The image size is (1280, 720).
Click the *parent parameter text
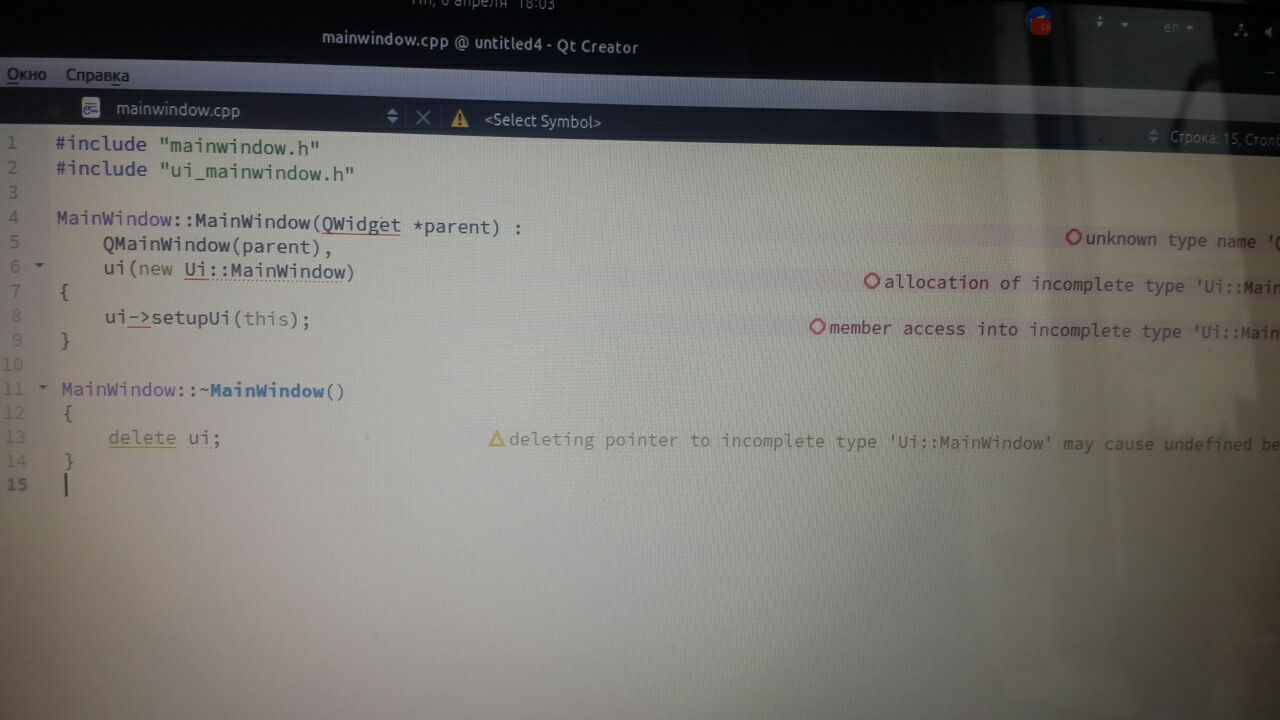click(x=455, y=227)
